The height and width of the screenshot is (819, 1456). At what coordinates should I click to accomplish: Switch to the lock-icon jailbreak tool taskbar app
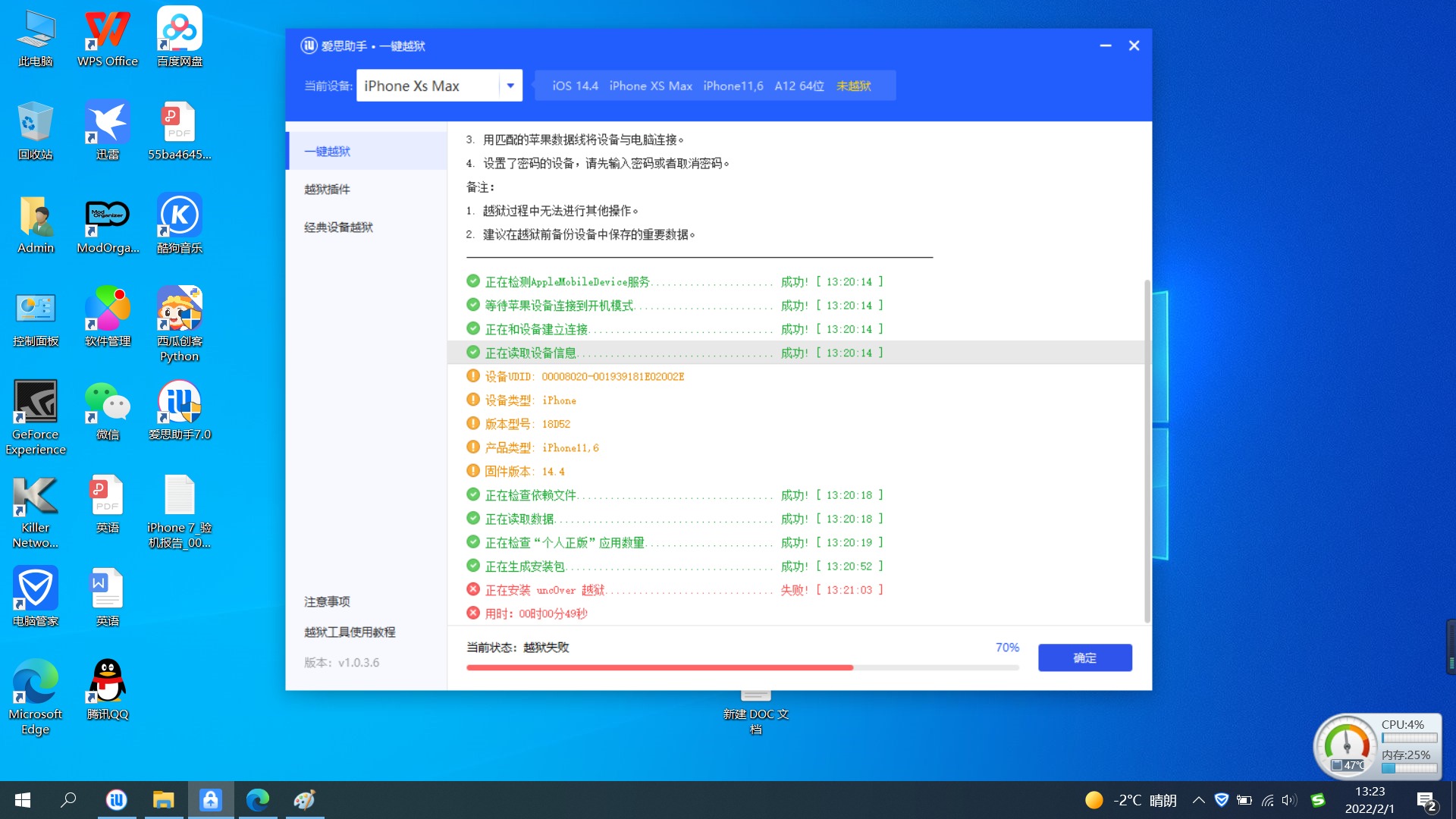tap(211, 800)
